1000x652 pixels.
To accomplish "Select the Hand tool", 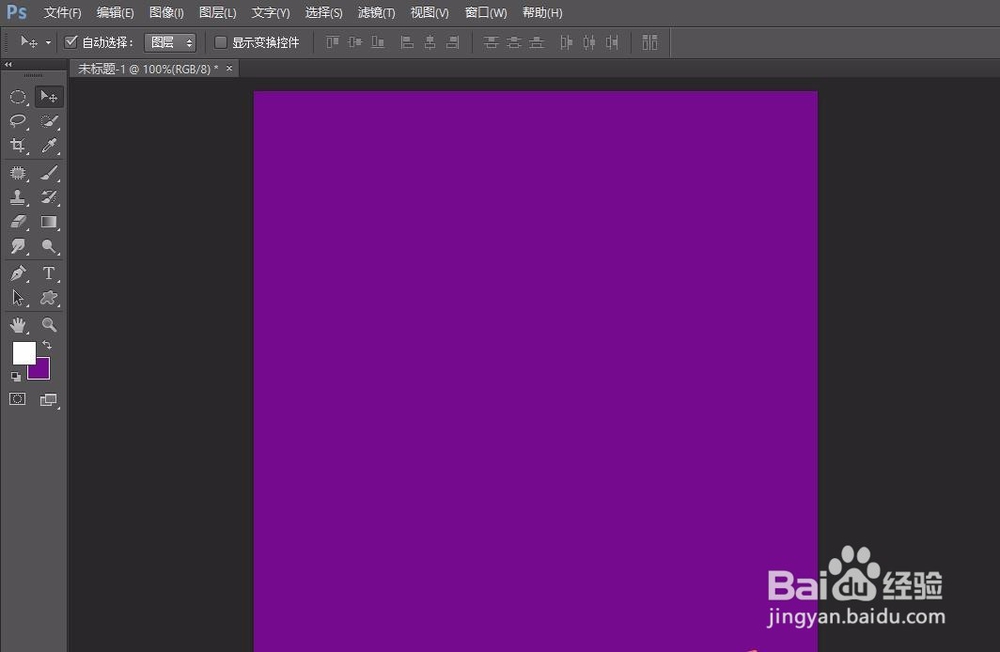I will pyautogui.click(x=18, y=325).
